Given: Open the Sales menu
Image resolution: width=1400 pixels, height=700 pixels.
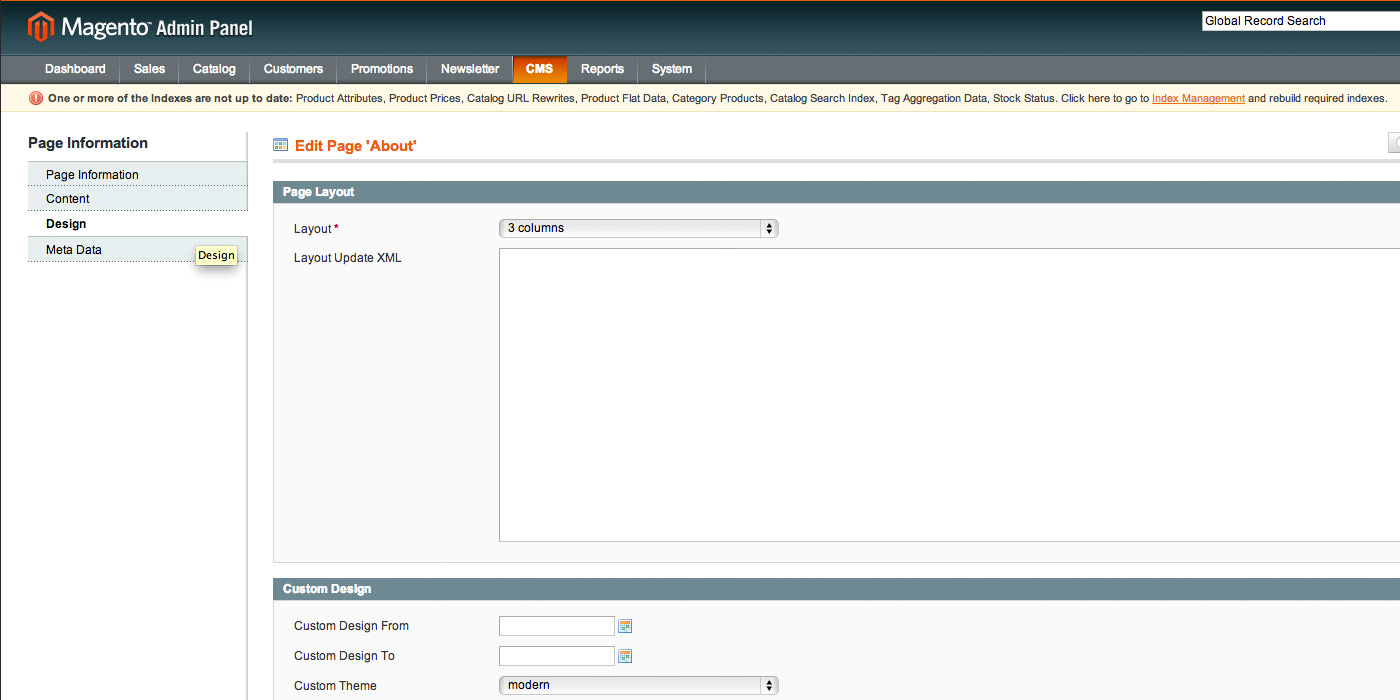Looking at the screenshot, I should point(149,69).
